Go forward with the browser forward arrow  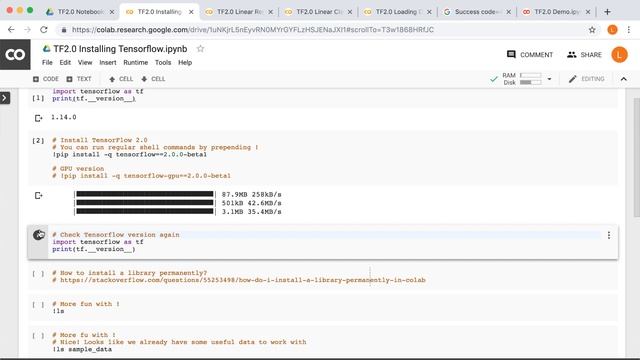(x=27, y=30)
